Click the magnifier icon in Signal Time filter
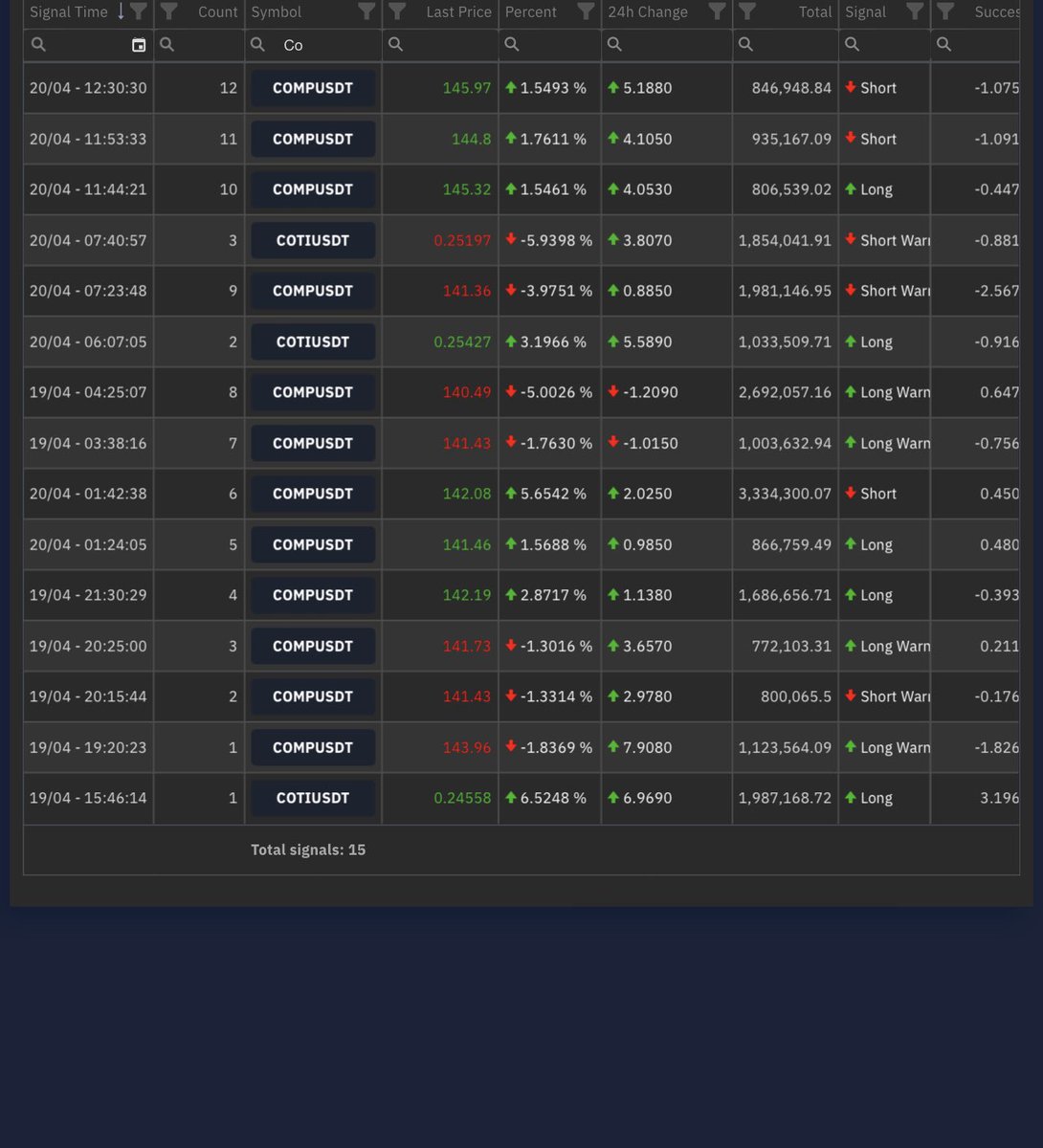Image resolution: width=1043 pixels, height=1148 pixels. click(x=37, y=44)
